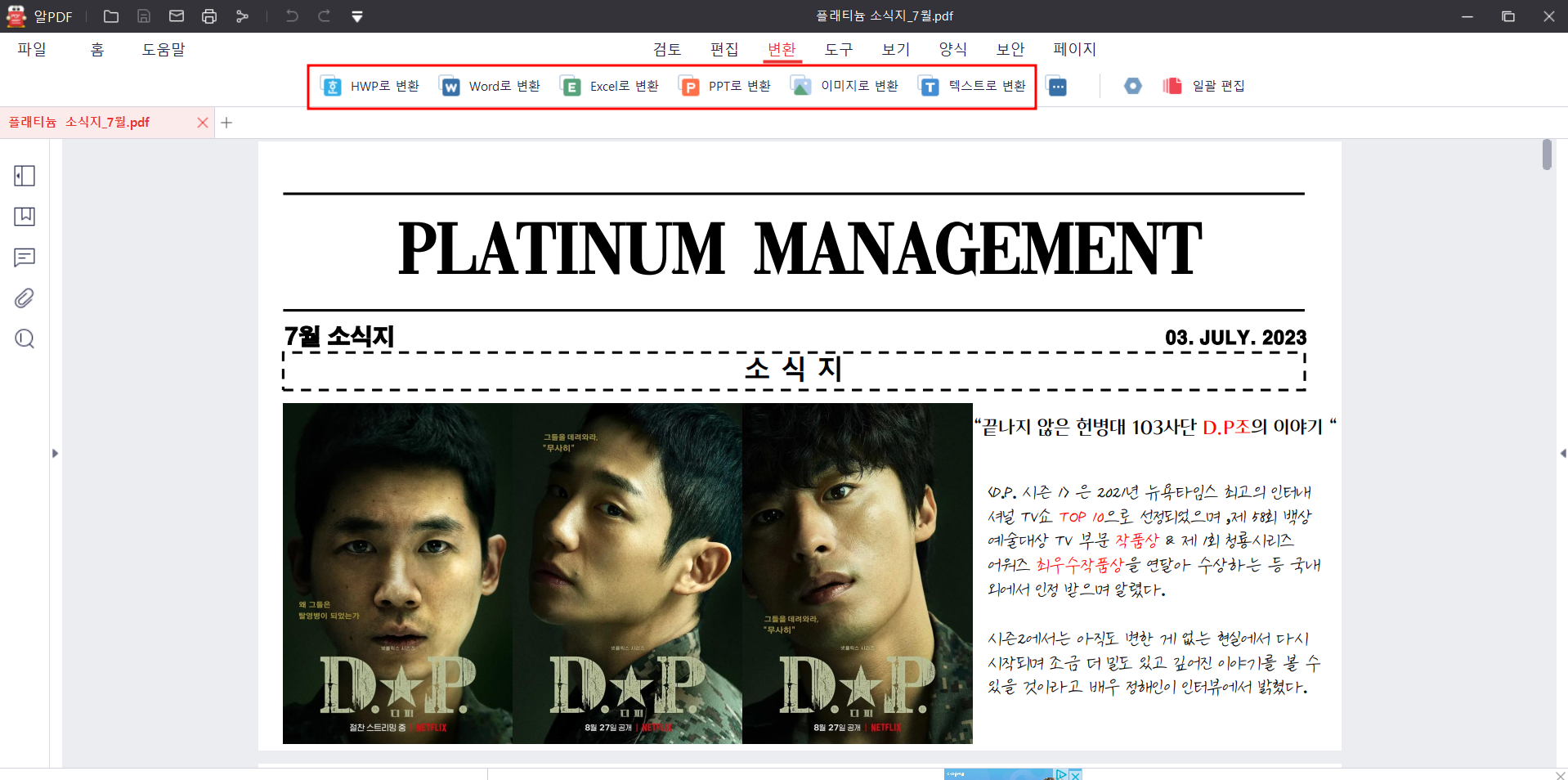The image size is (1568, 780).
Task: Click Excel로 변환 button
Action: (x=610, y=87)
